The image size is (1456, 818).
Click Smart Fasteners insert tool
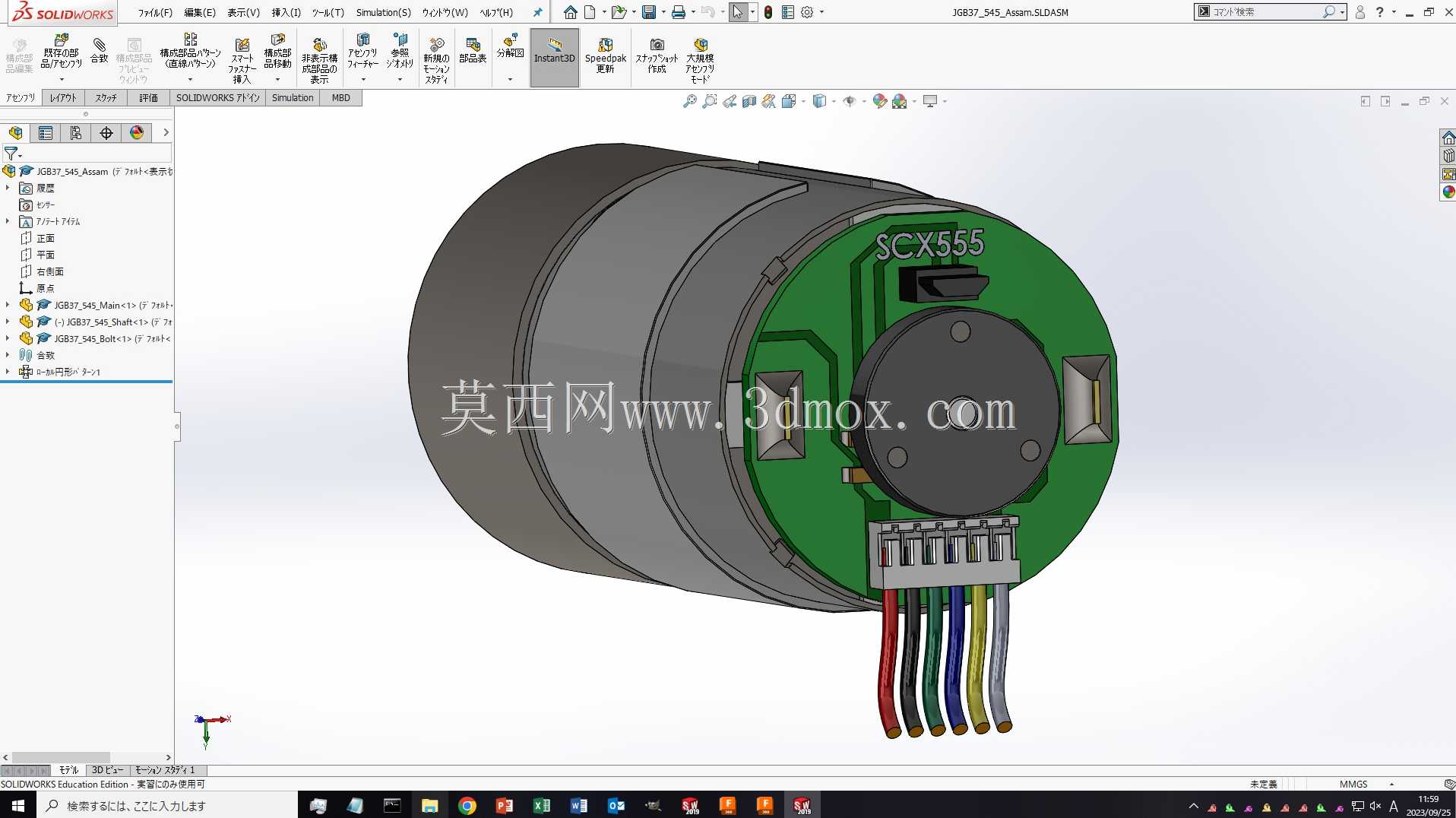[x=242, y=60]
